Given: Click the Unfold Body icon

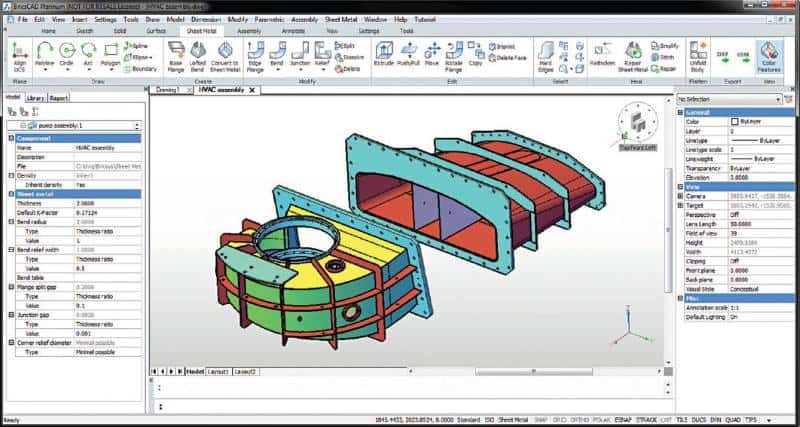Looking at the screenshot, I should [696, 55].
